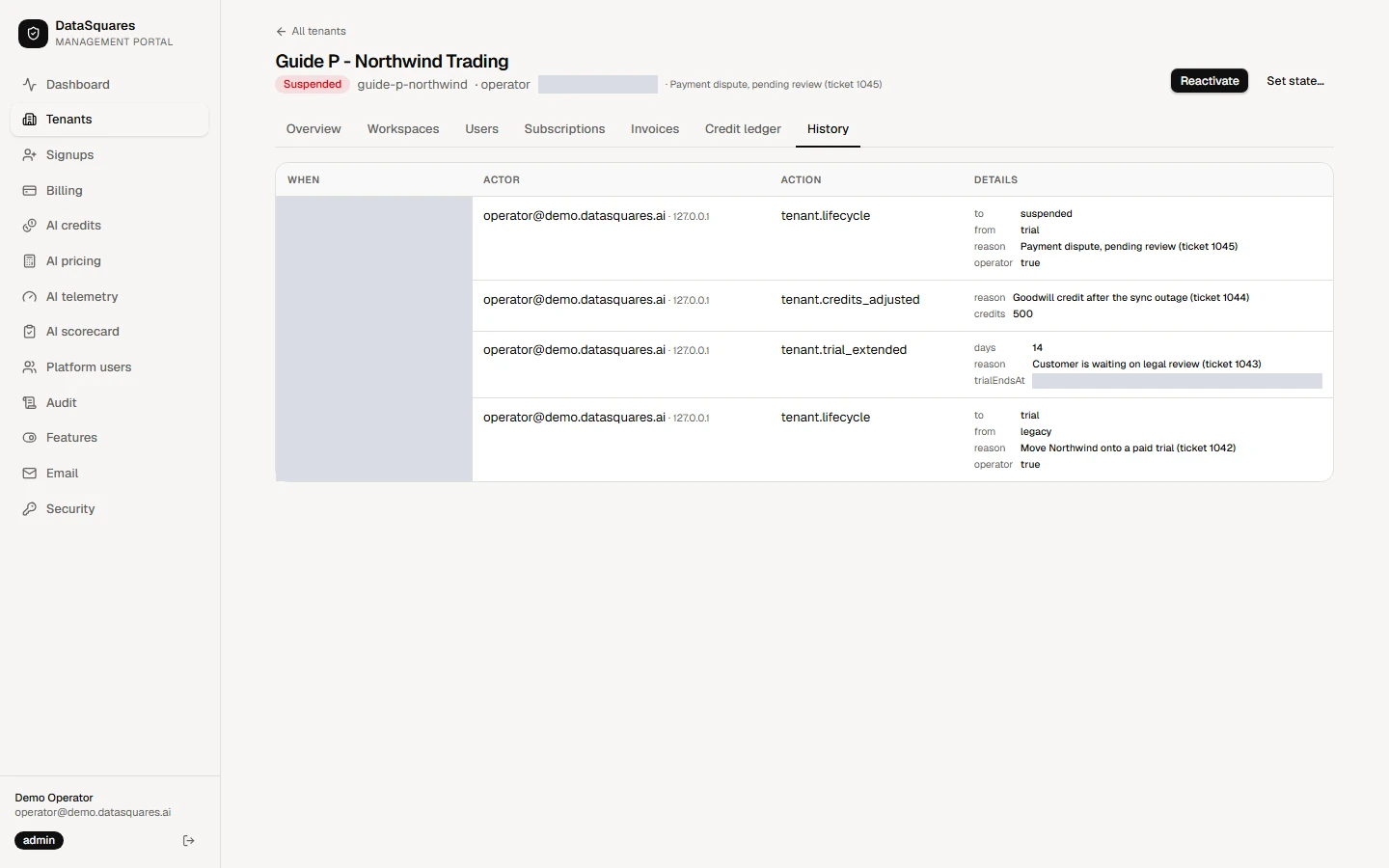
Task: Click the Platform users people icon
Action: point(30,366)
